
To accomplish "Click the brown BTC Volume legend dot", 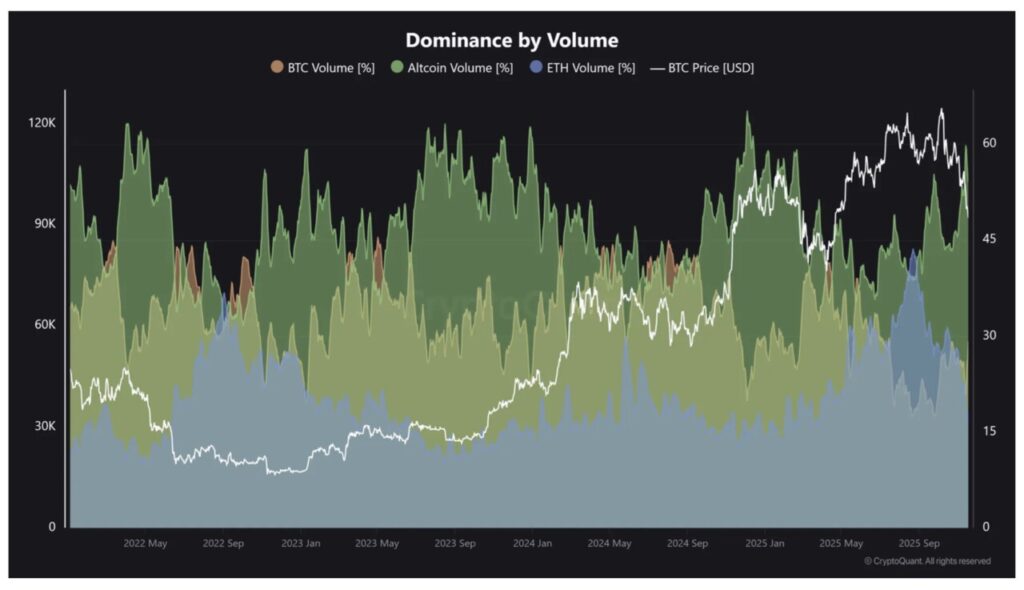I will pyautogui.click(x=277, y=67).
